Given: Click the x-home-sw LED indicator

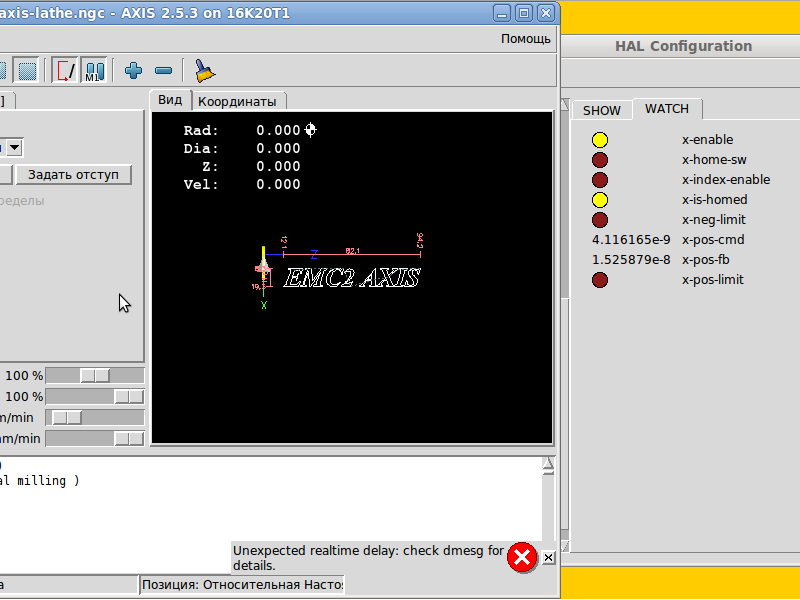Looking at the screenshot, I should pos(600,160).
